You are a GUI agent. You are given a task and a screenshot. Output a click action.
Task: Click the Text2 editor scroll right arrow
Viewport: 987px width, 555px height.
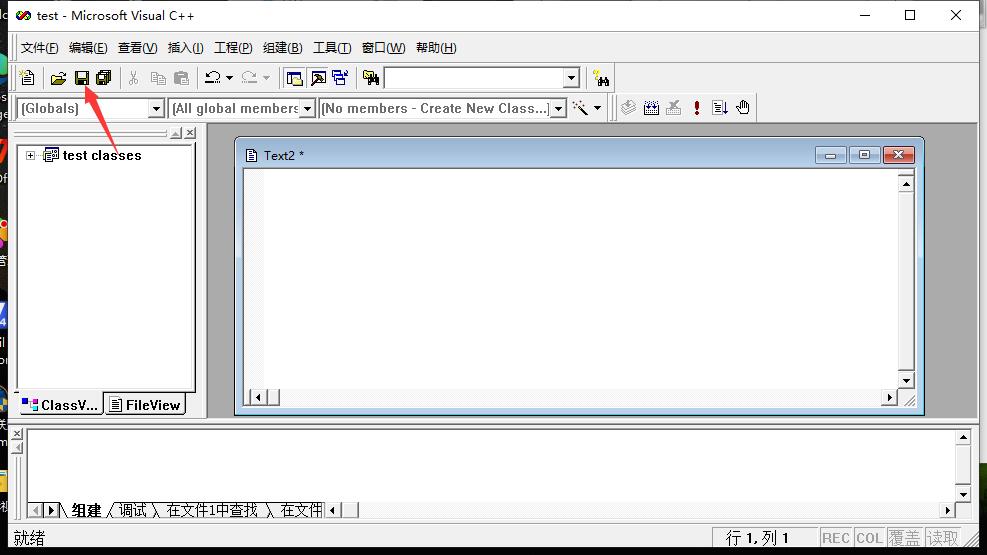[x=889, y=397]
